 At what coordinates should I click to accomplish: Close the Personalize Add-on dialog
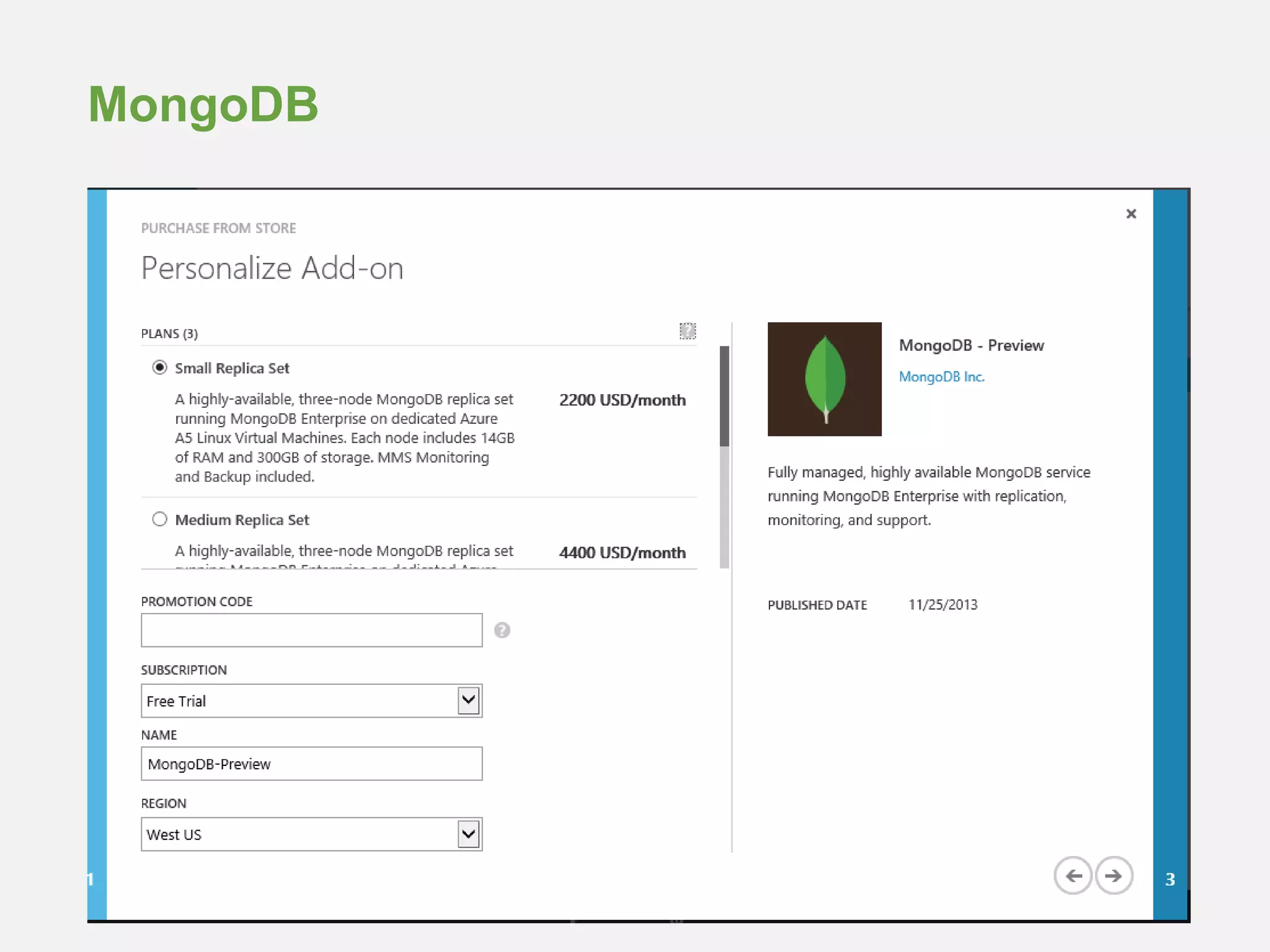[x=1131, y=214]
